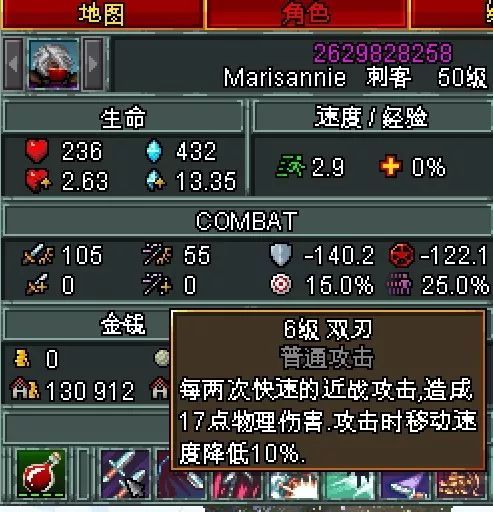
Task: Select the green slash skill icon
Action: (x=350, y=485)
